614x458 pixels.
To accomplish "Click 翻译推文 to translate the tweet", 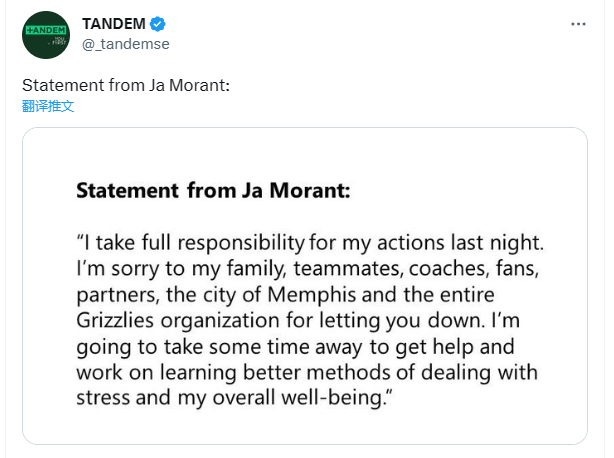I will point(48,106).
